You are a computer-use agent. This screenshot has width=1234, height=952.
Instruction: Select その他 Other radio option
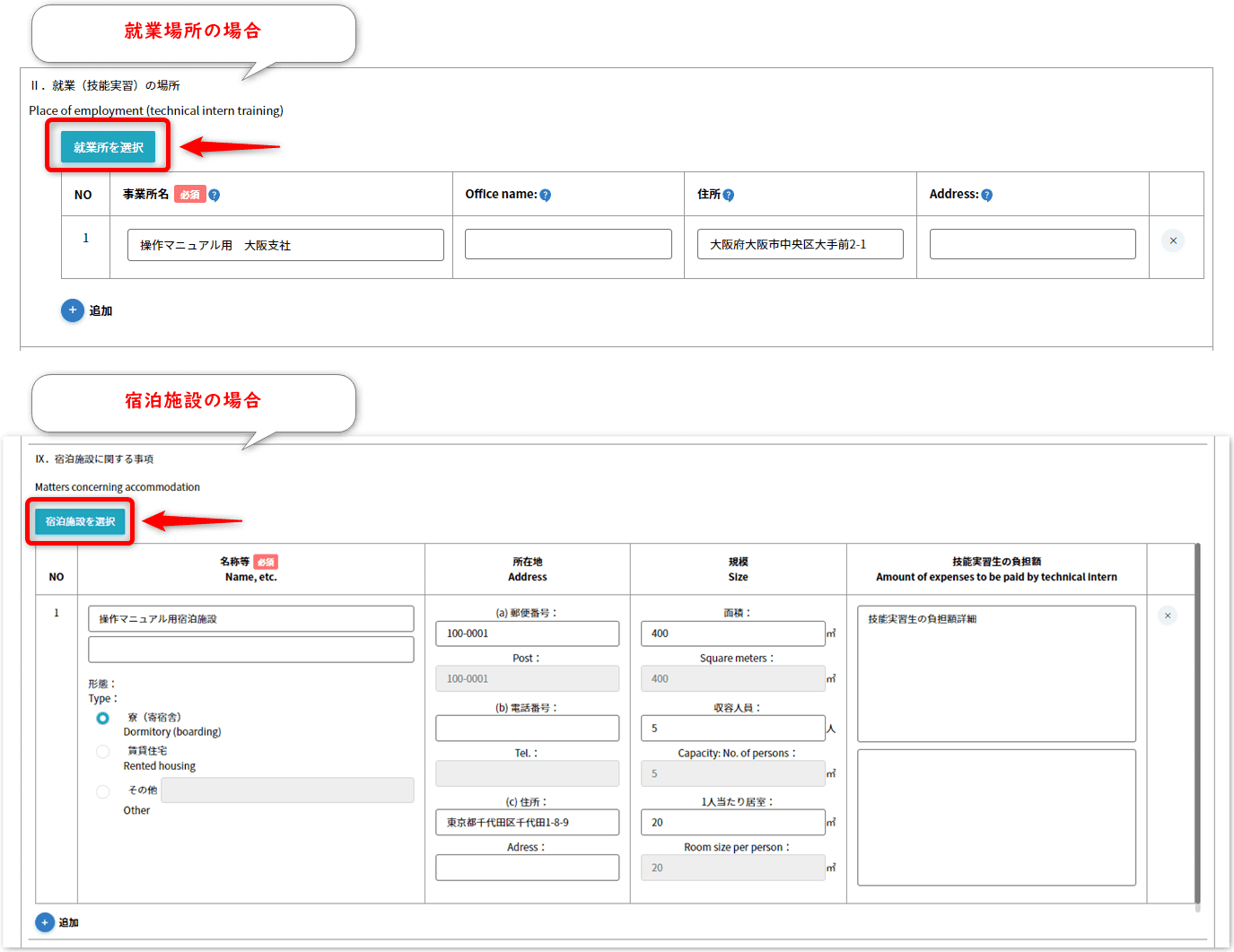pos(103,791)
